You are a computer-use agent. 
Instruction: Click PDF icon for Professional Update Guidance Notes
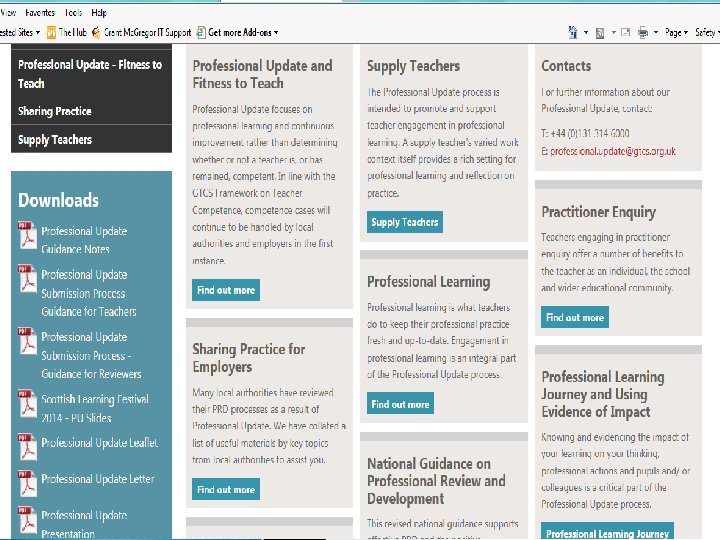point(28,235)
